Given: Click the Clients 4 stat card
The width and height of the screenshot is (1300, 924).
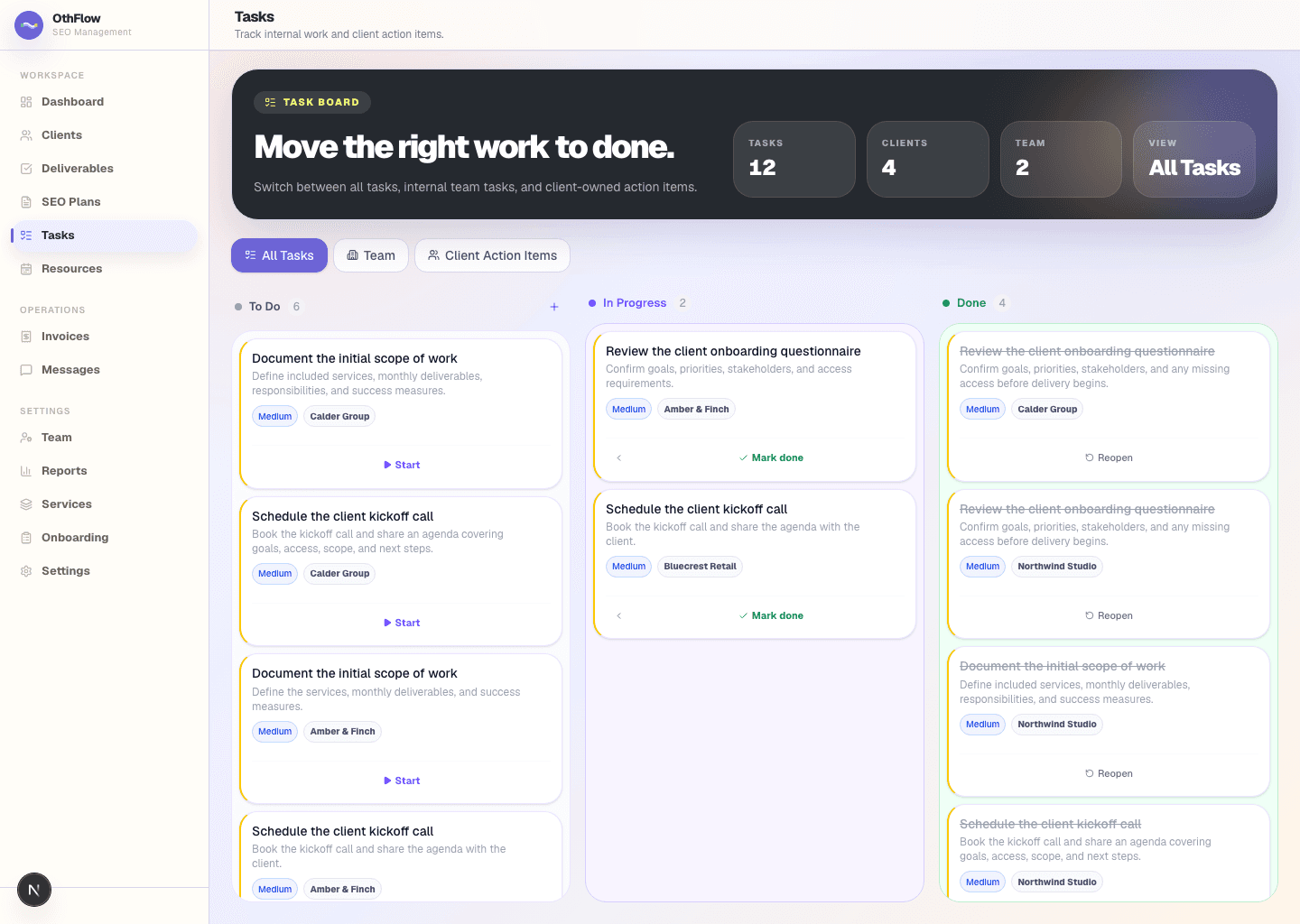Looking at the screenshot, I should (928, 159).
